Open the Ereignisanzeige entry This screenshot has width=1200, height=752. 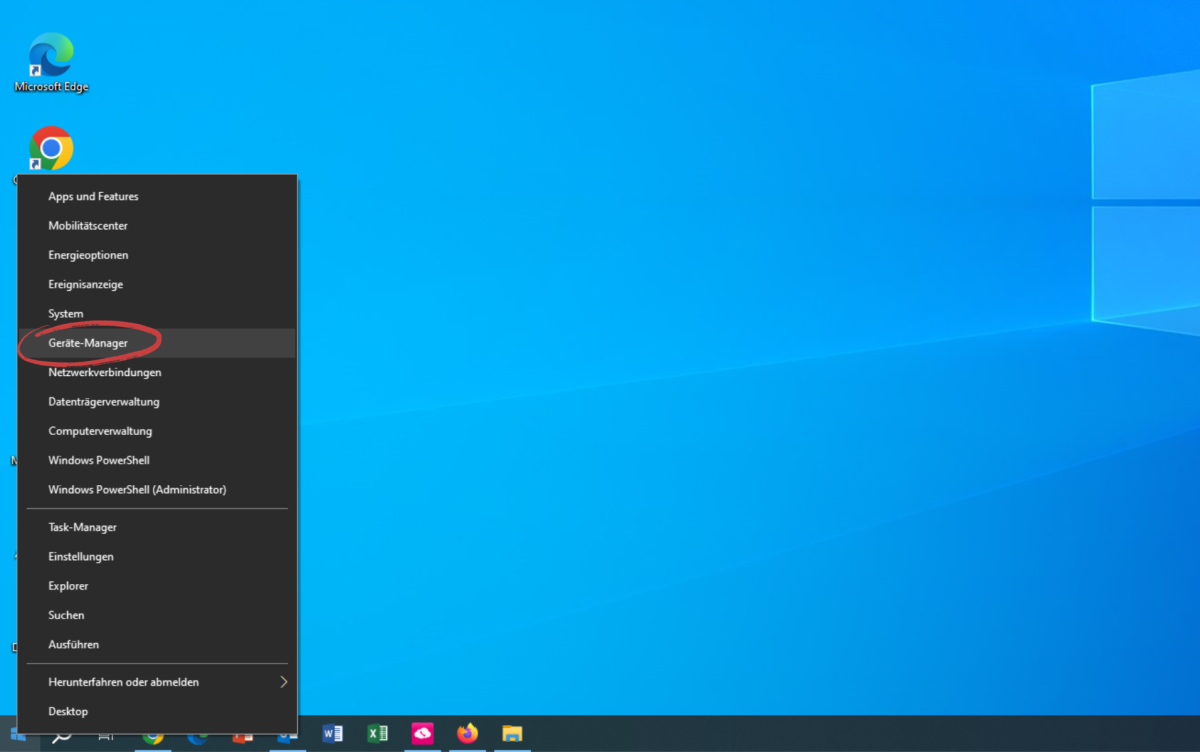point(85,284)
